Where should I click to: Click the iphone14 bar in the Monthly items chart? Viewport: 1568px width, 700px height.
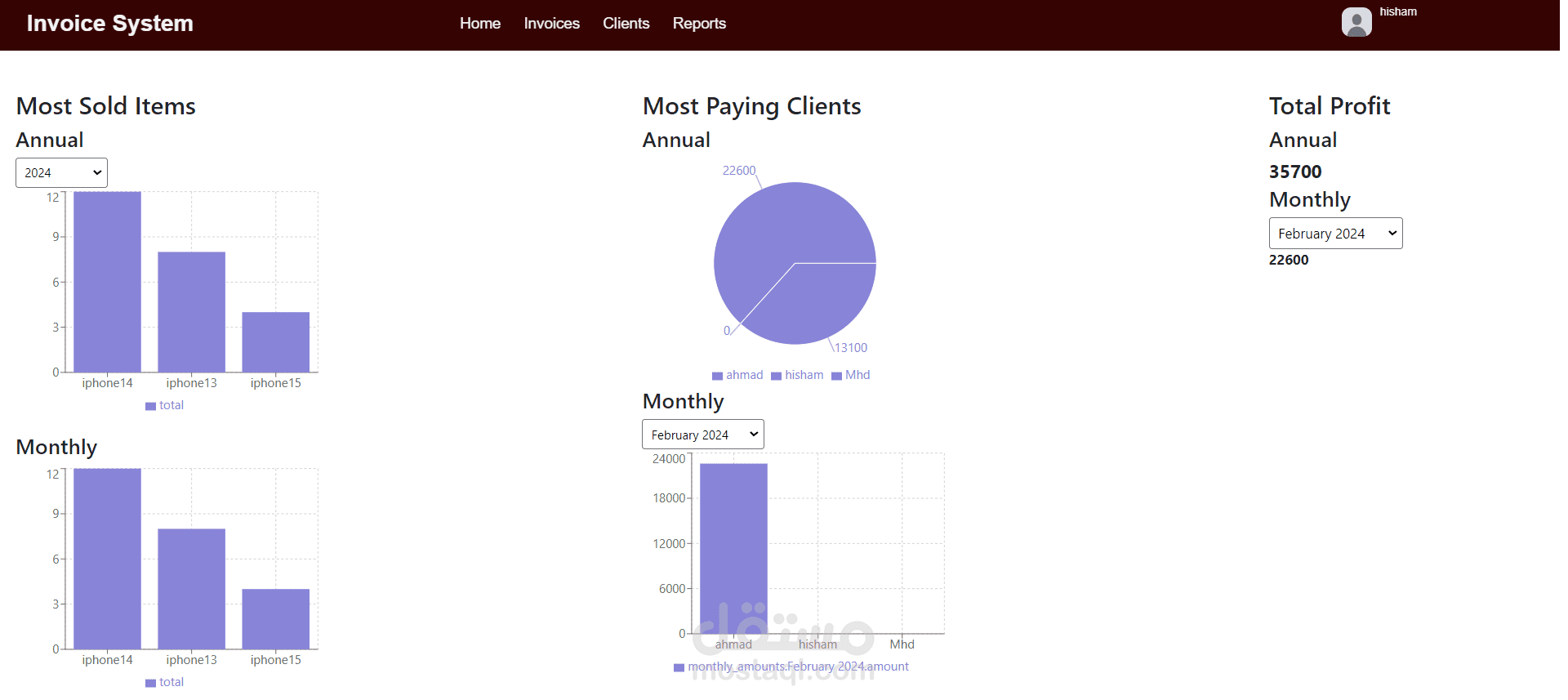click(107, 559)
